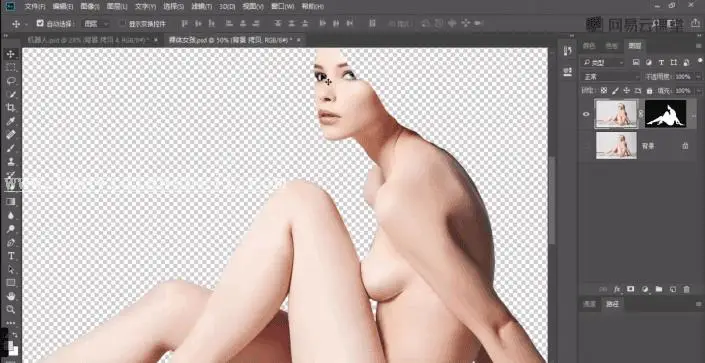Click the 背景 layer name
This screenshot has width=705, height=363.
[x=647, y=145]
